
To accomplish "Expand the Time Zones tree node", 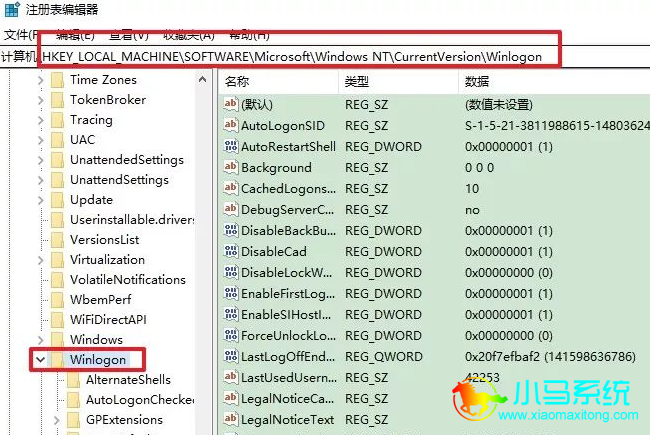I will 40,80.
